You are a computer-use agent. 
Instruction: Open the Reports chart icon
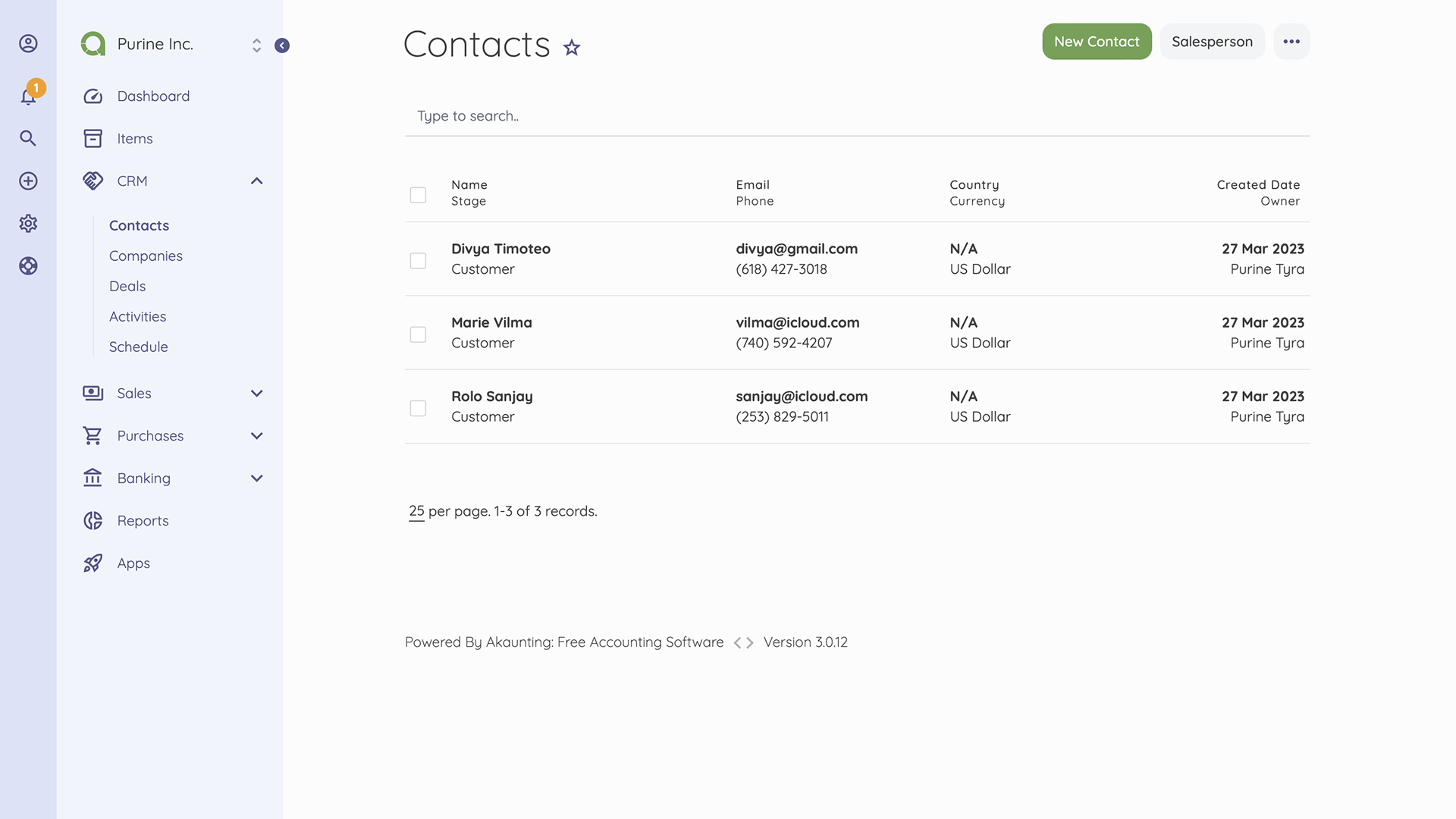point(92,520)
